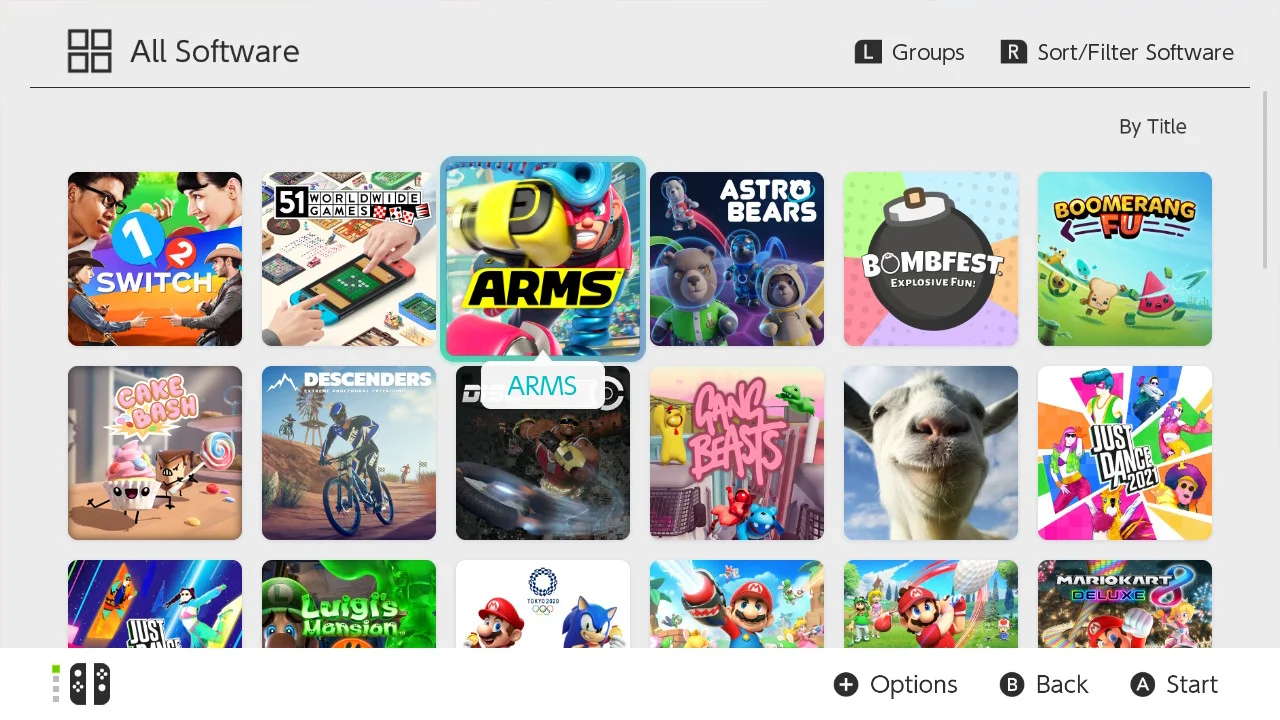Open the Descenders game icon

[x=349, y=453]
